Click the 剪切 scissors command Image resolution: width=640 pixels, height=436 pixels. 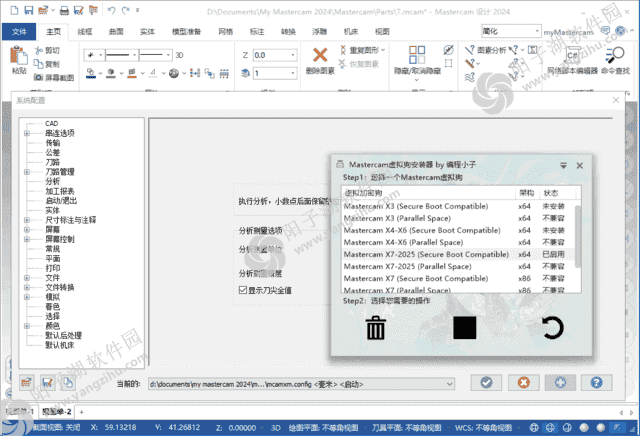(47, 50)
